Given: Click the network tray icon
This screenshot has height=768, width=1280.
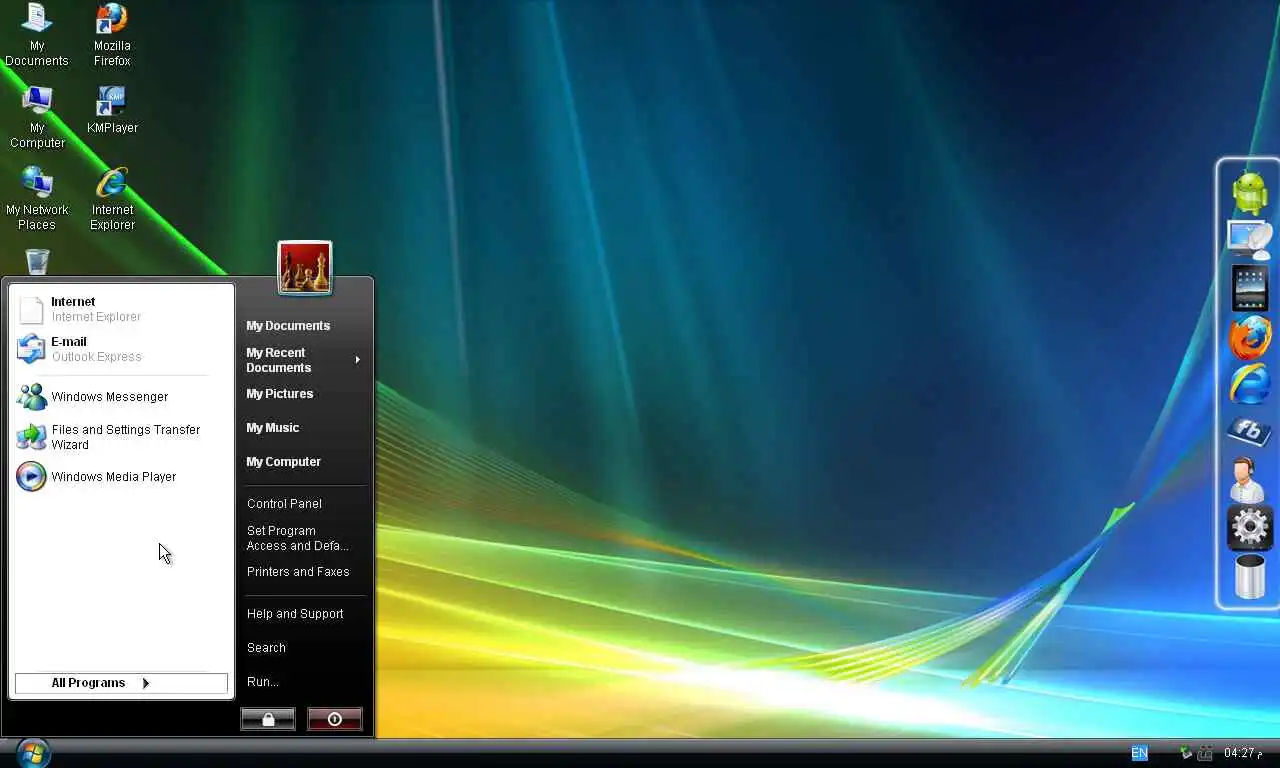Looking at the screenshot, I should [1186, 753].
